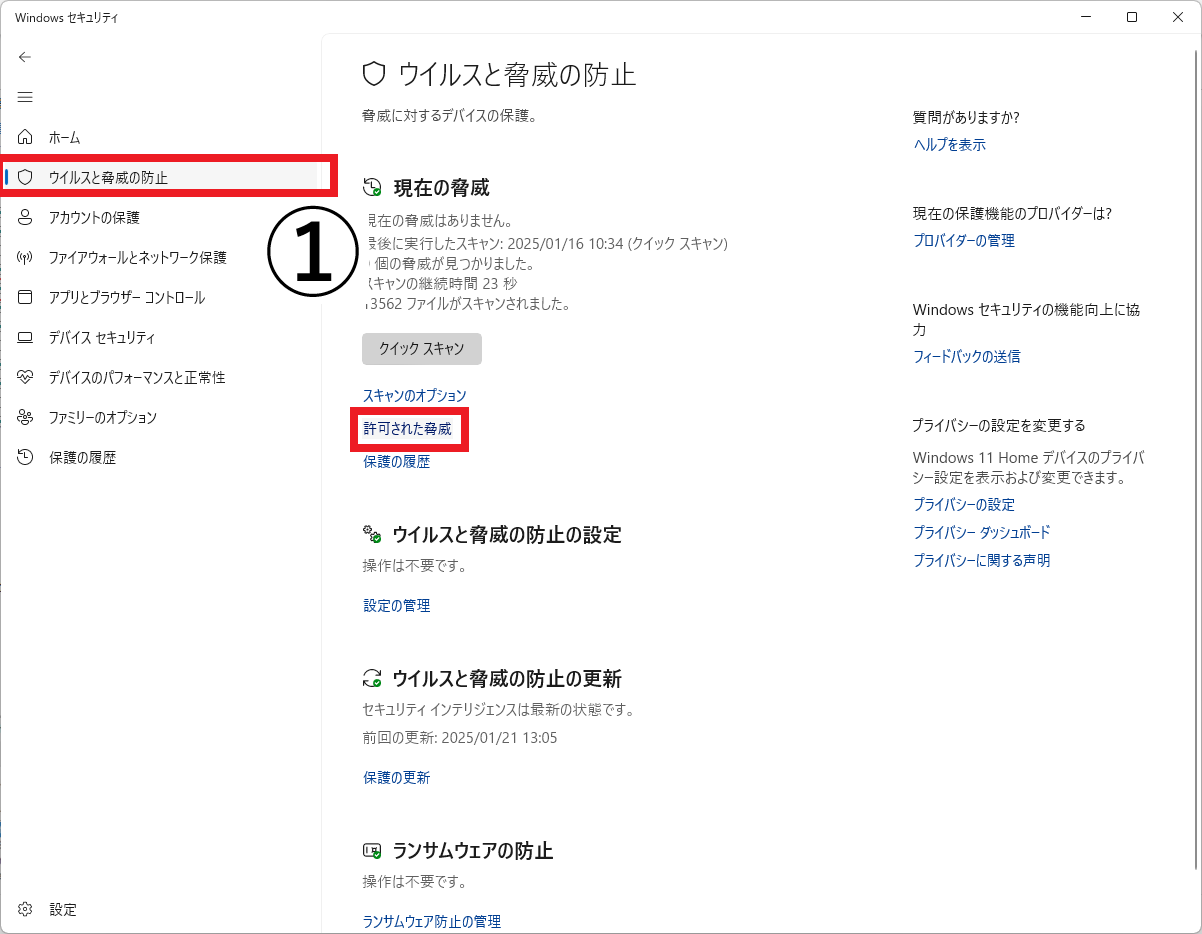
Task: Open ランサムウェア防止の管理 link
Action: [x=431, y=921]
